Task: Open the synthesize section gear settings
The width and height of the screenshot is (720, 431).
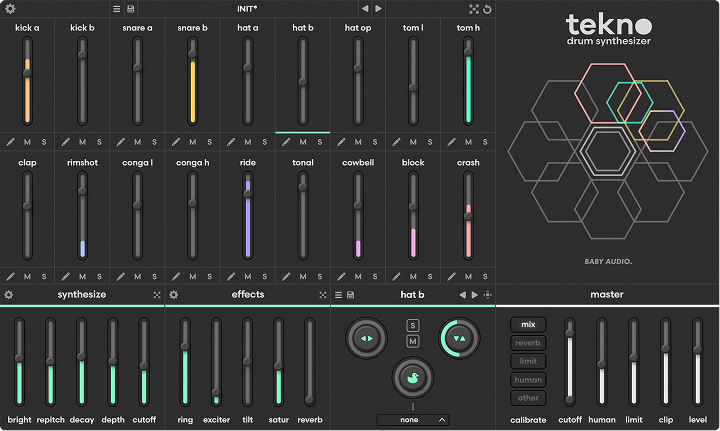Action: pos(9,295)
